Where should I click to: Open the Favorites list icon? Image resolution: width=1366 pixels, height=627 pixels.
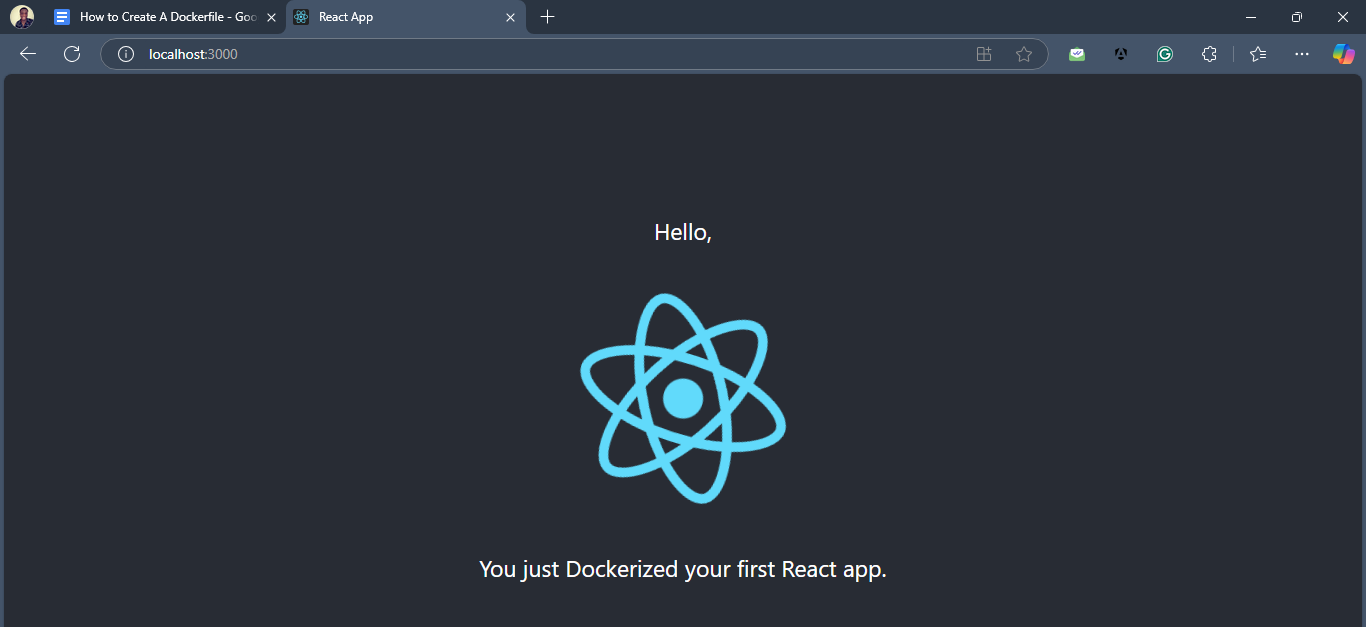click(x=1257, y=54)
